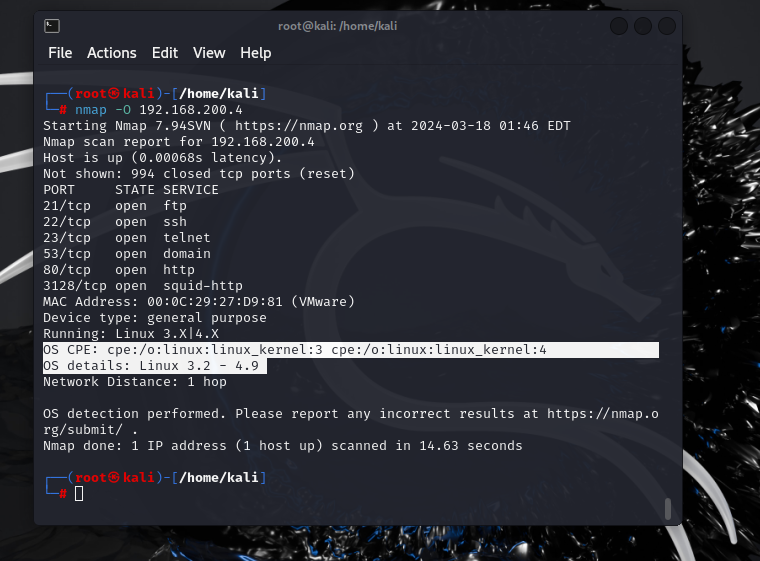The image size is (760, 561).
Task: Click the Nmap scan report for 192.168.200.4 line
Action: pyautogui.click(x=179, y=142)
